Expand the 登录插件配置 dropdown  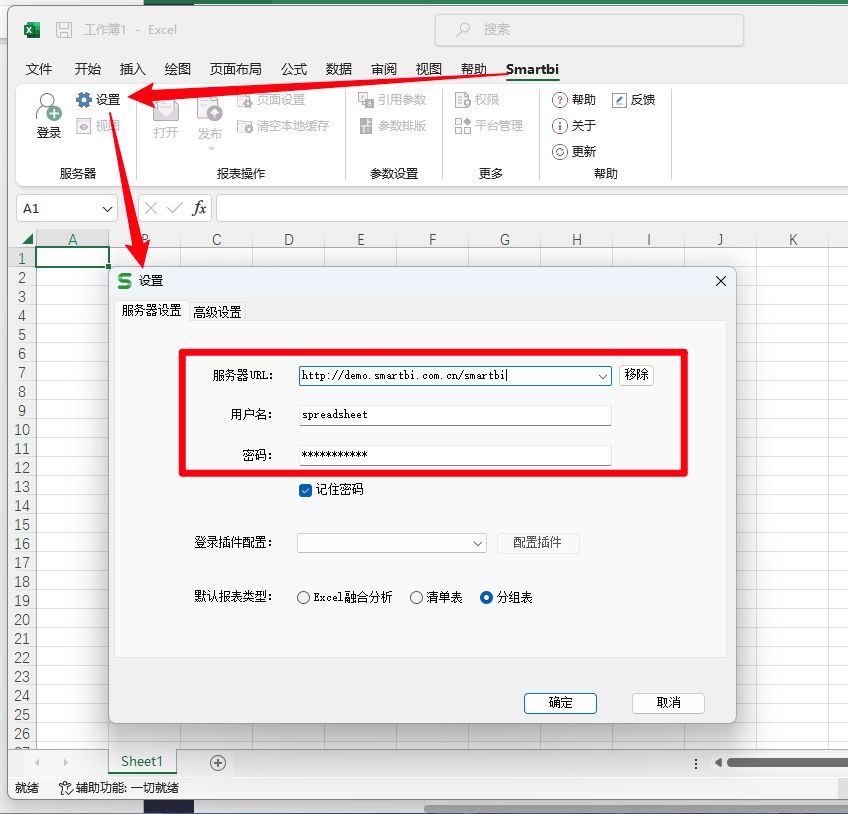click(478, 543)
